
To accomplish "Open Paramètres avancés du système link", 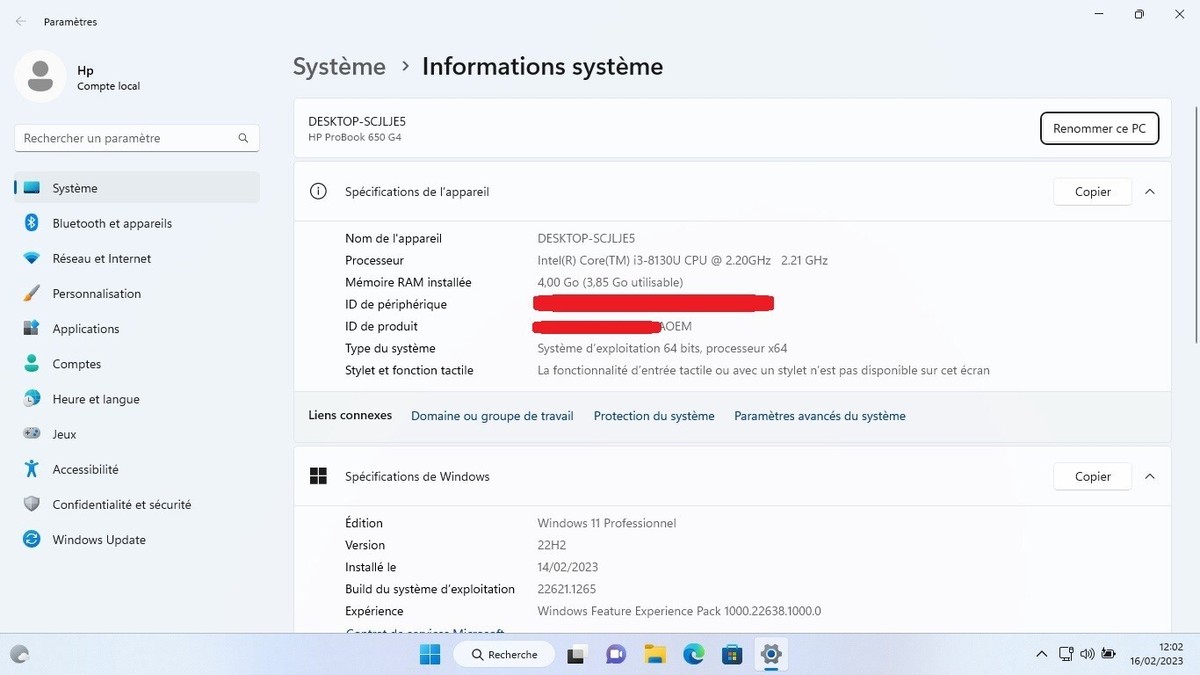I will 820,416.
